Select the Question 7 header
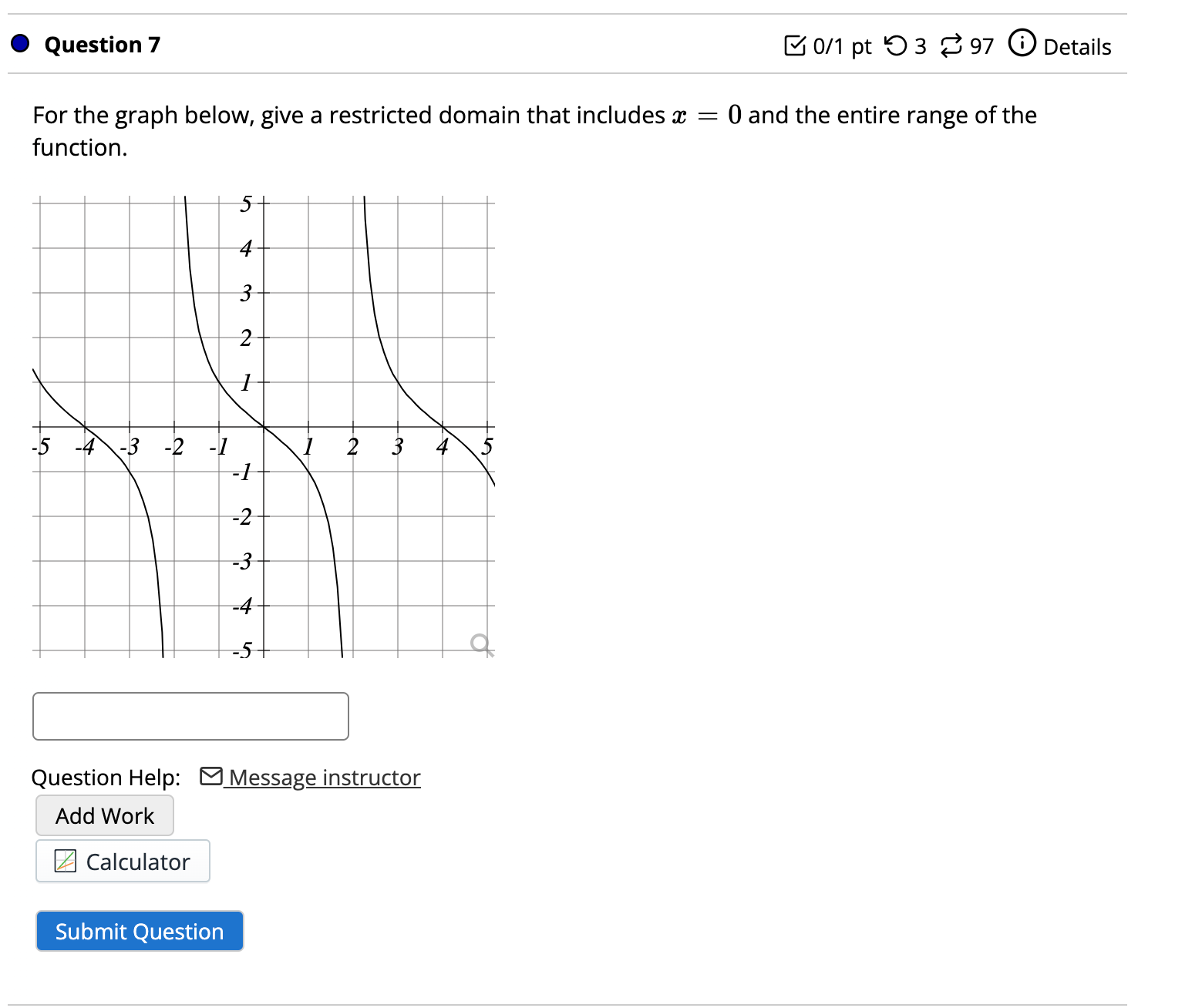The height and width of the screenshot is (1008, 1202). tap(101, 44)
